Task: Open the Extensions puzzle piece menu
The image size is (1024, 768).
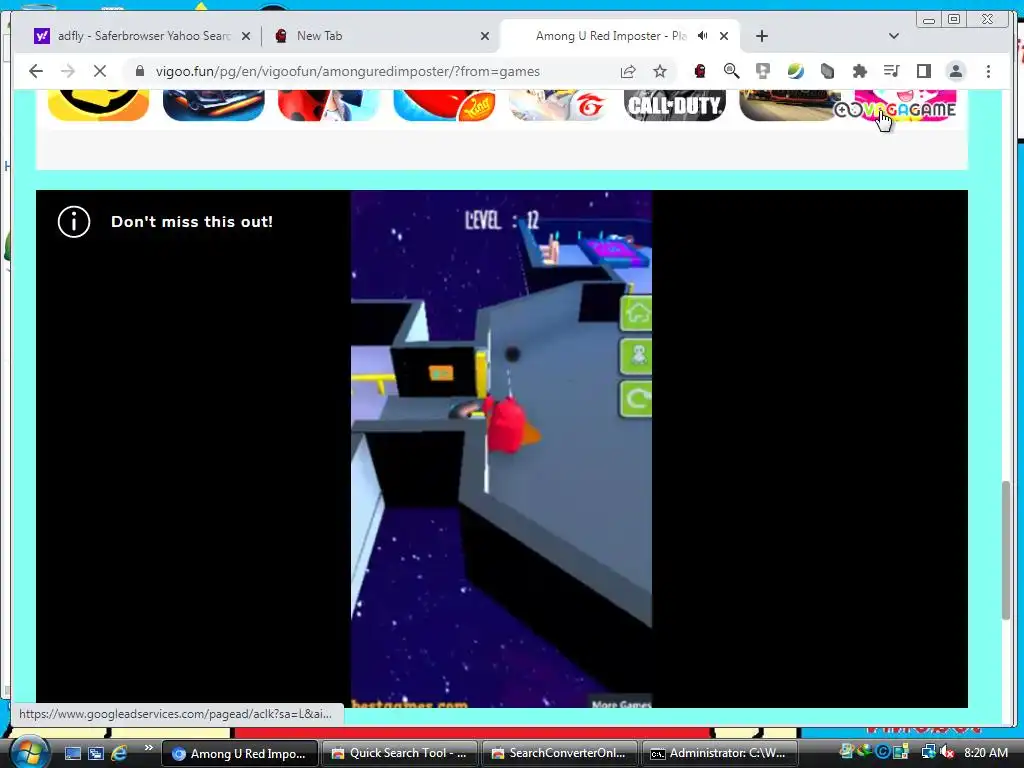Action: click(859, 71)
